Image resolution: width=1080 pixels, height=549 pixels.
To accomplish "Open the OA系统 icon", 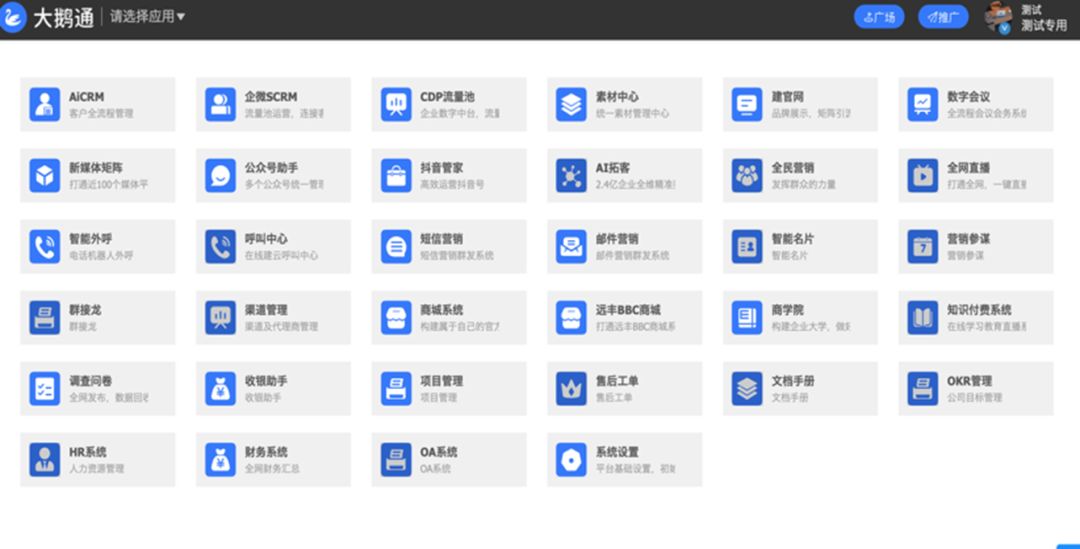I will [396, 459].
